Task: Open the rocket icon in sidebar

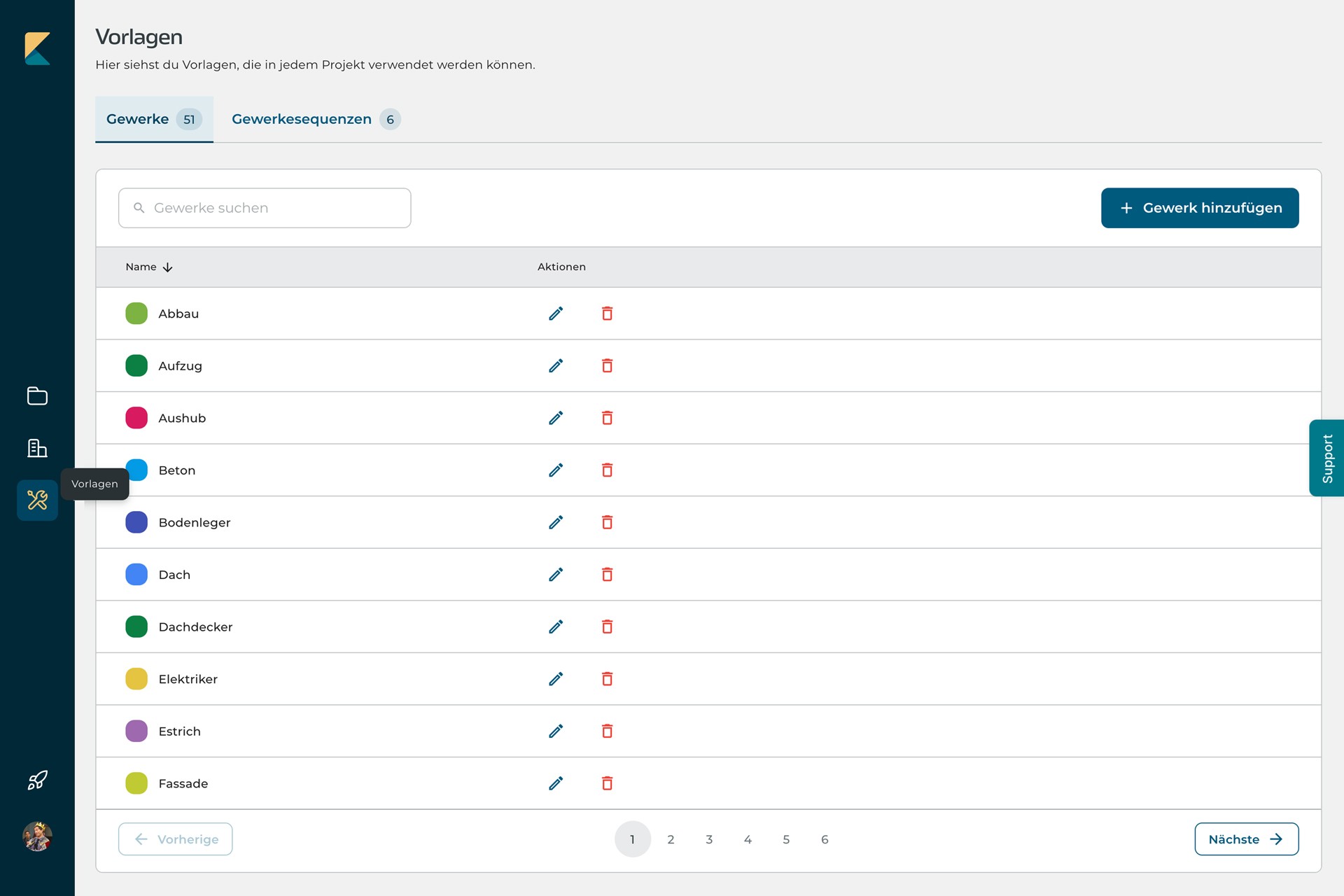Action: click(x=37, y=780)
